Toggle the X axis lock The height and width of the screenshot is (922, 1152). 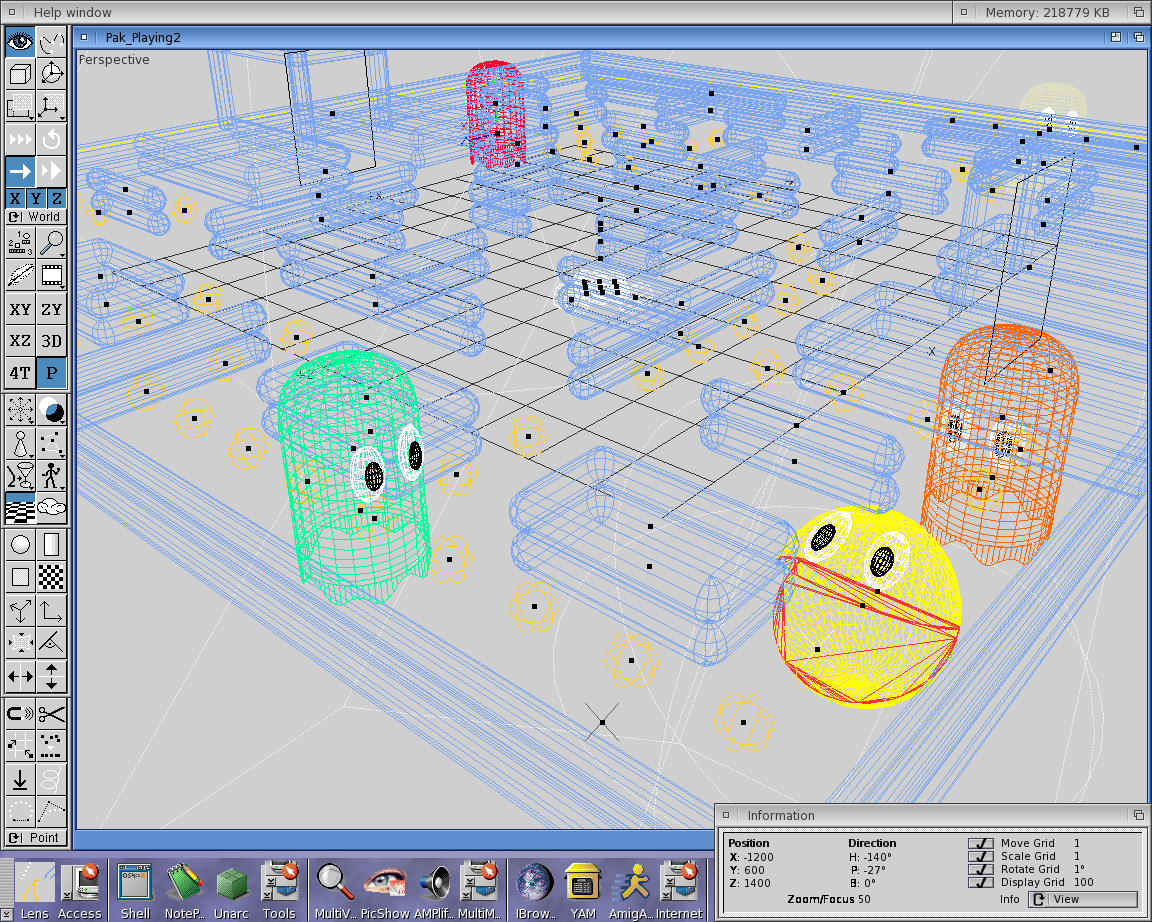[15, 198]
